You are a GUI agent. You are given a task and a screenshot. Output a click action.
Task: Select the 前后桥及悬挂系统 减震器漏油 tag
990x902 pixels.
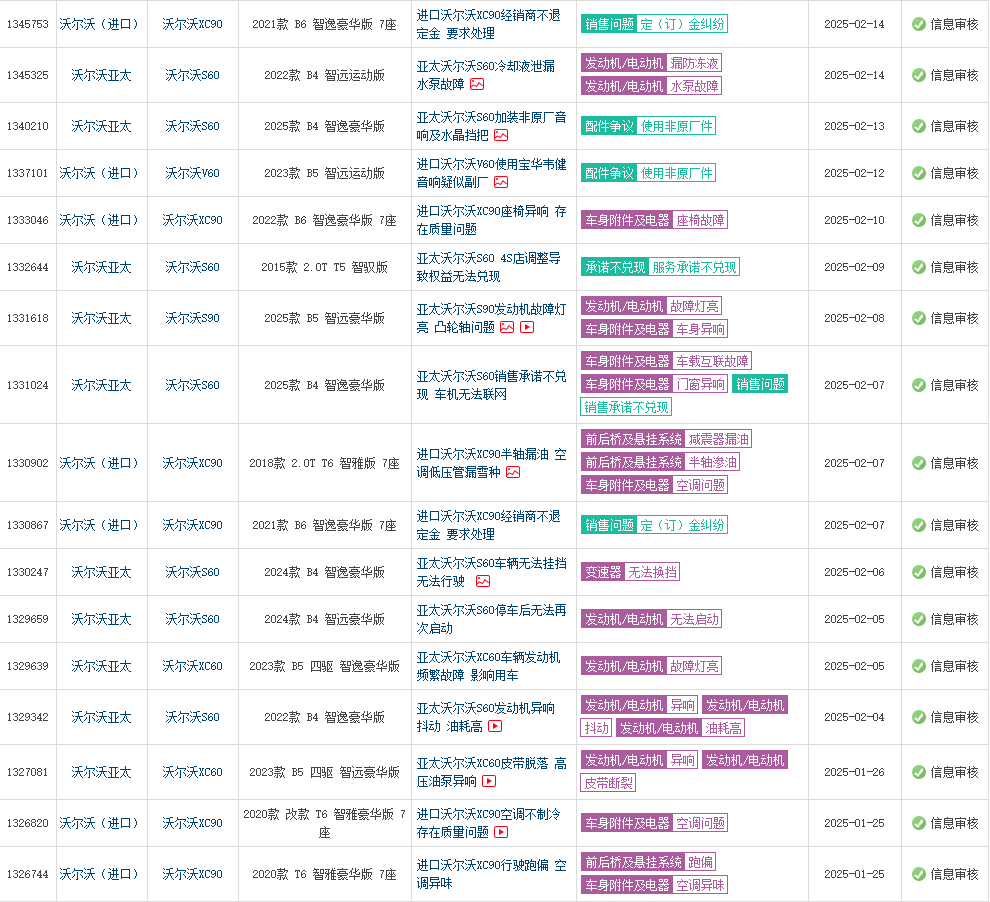tap(666, 439)
